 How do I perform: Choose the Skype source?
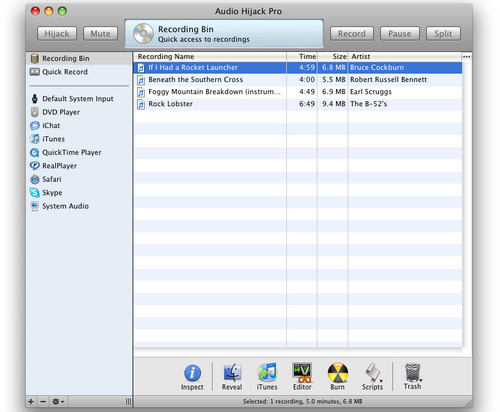point(79,193)
